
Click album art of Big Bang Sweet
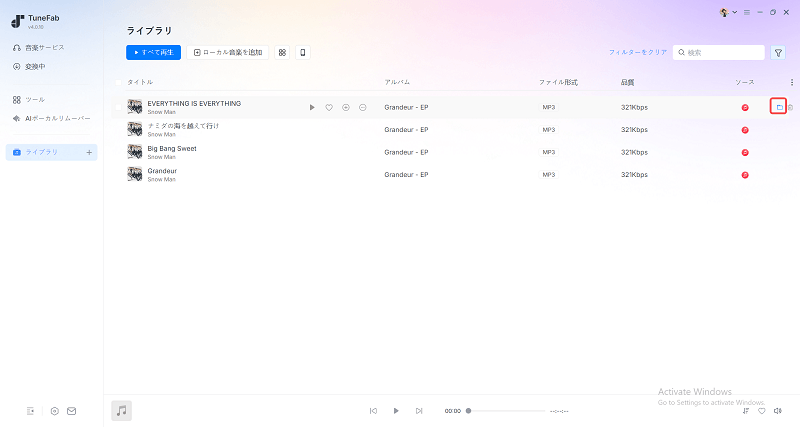[x=135, y=152]
